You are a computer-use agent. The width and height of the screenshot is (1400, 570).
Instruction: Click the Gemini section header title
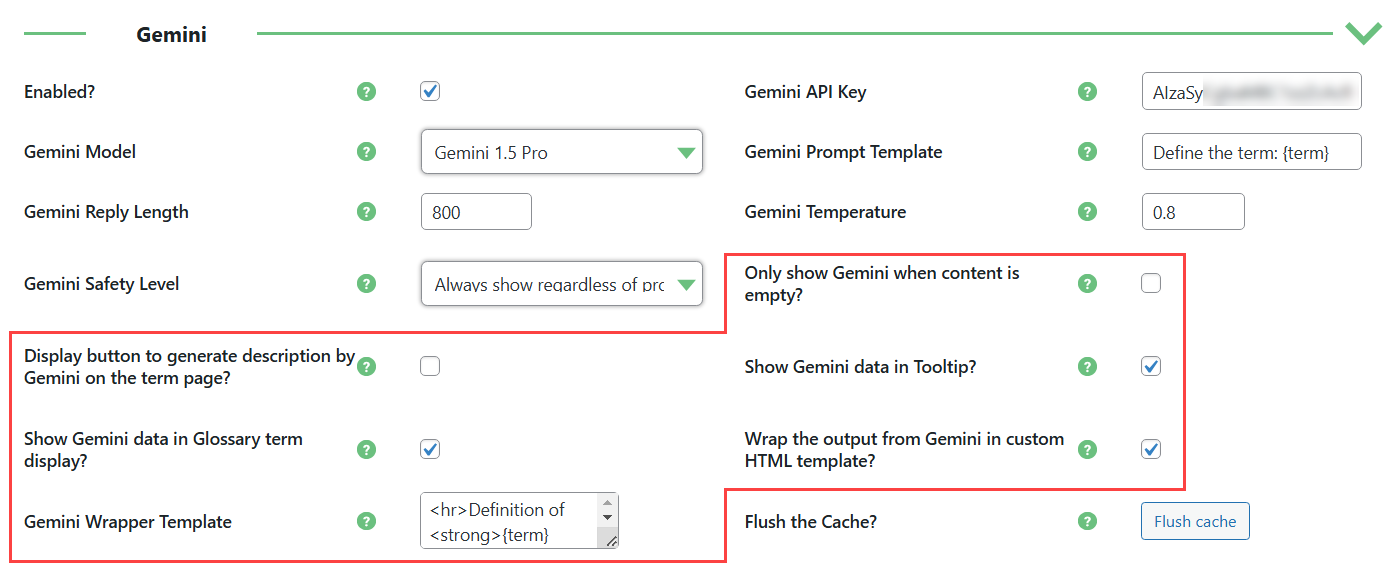point(172,35)
